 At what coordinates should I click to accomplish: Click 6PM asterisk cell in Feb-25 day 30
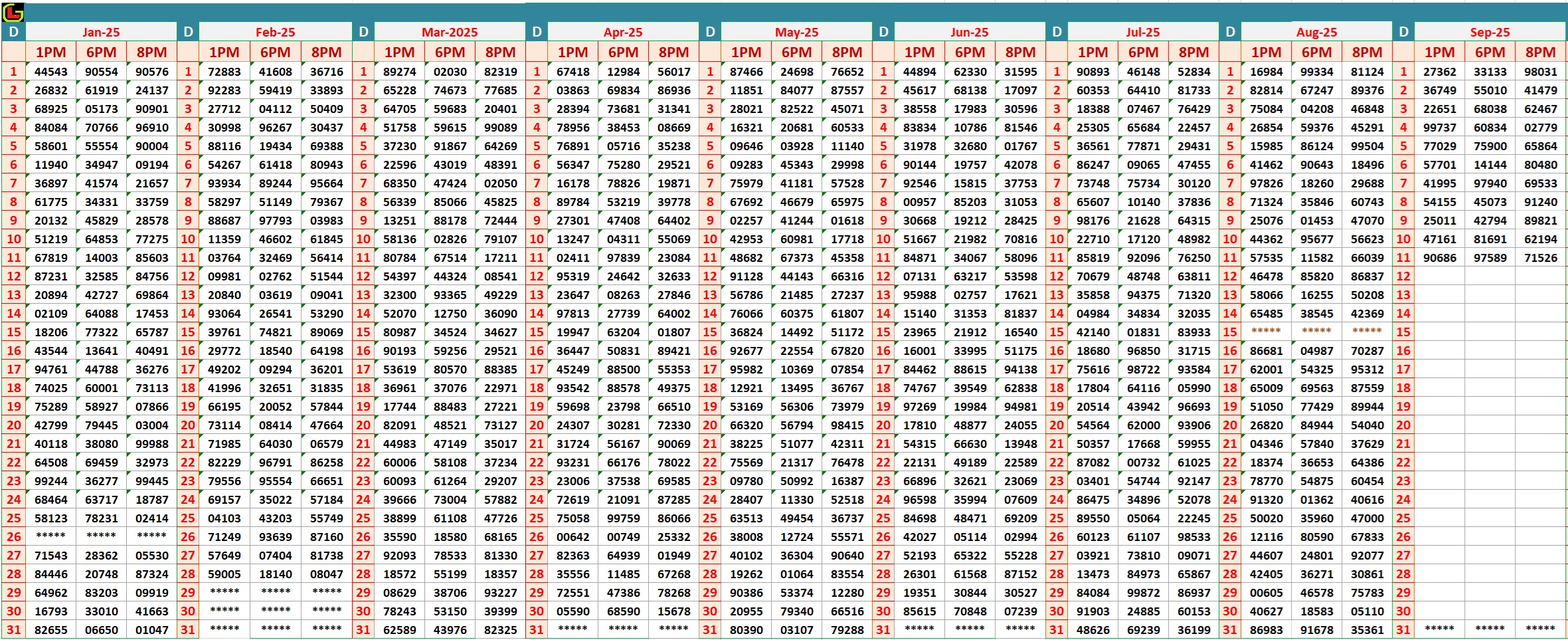275,611
